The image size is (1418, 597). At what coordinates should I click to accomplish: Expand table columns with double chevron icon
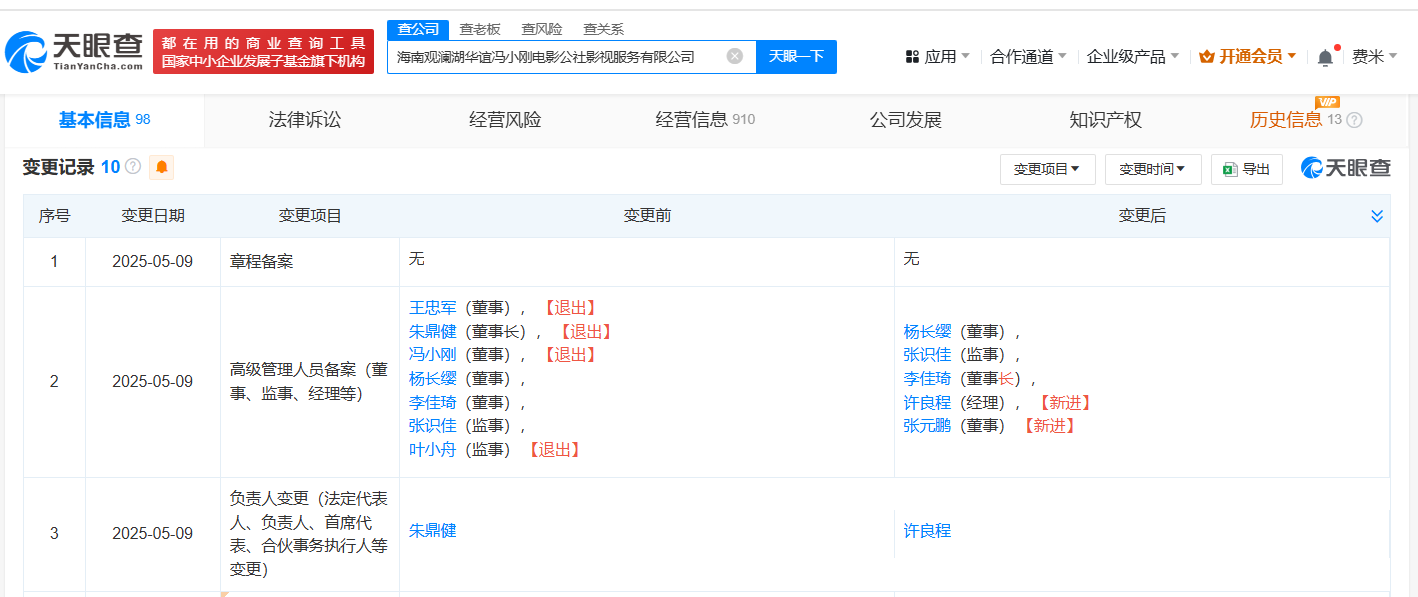(1376, 216)
